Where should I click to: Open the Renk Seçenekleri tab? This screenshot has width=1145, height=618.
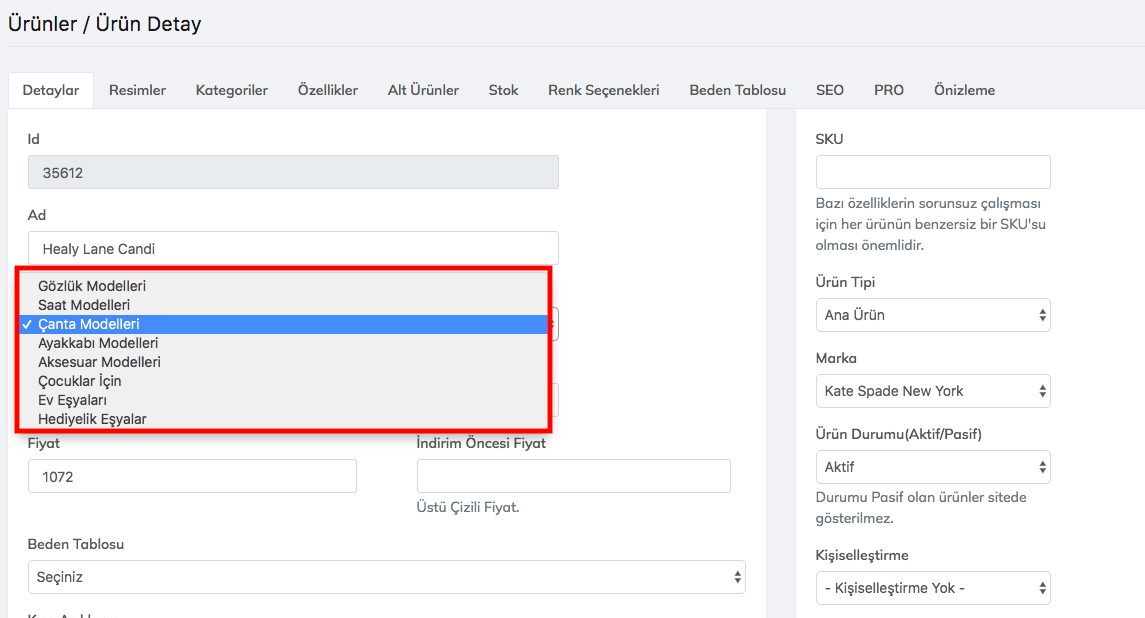[603, 90]
